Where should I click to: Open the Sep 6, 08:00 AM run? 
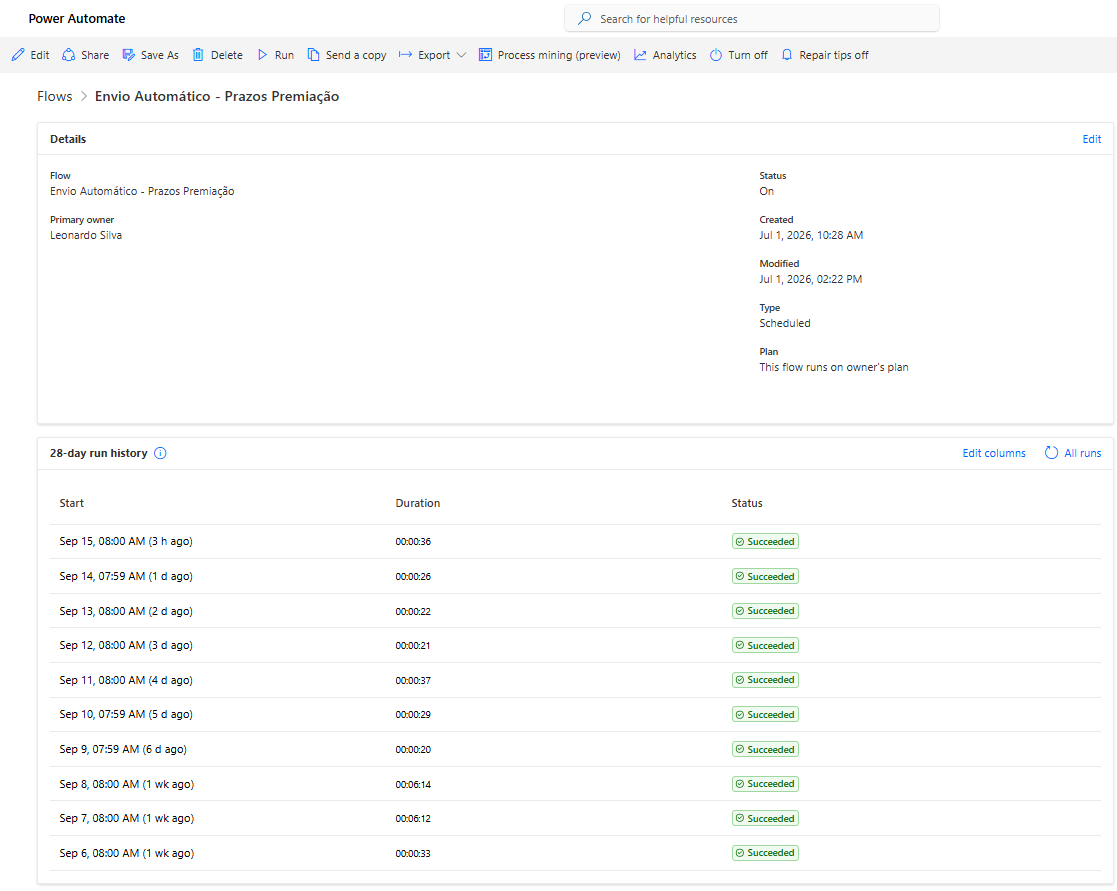[x=127, y=853]
